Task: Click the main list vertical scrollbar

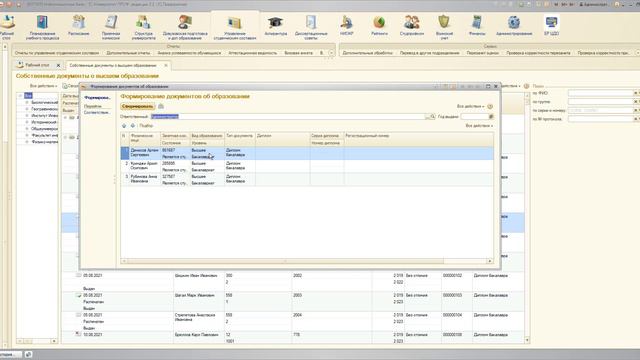Action: point(527,218)
